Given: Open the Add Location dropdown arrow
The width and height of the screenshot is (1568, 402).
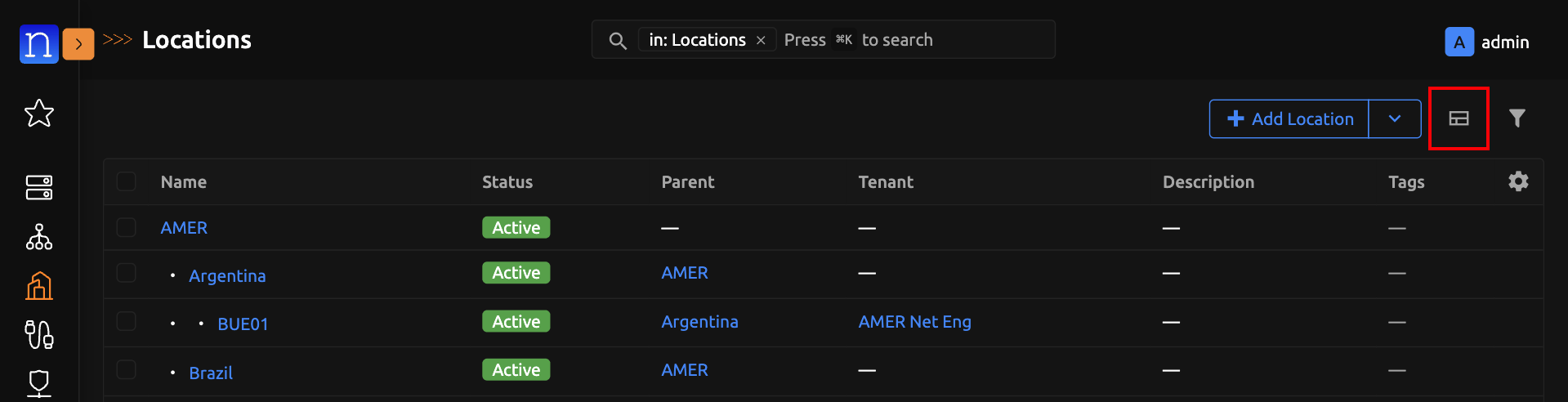Looking at the screenshot, I should pyautogui.click(x=1395, y=118).
